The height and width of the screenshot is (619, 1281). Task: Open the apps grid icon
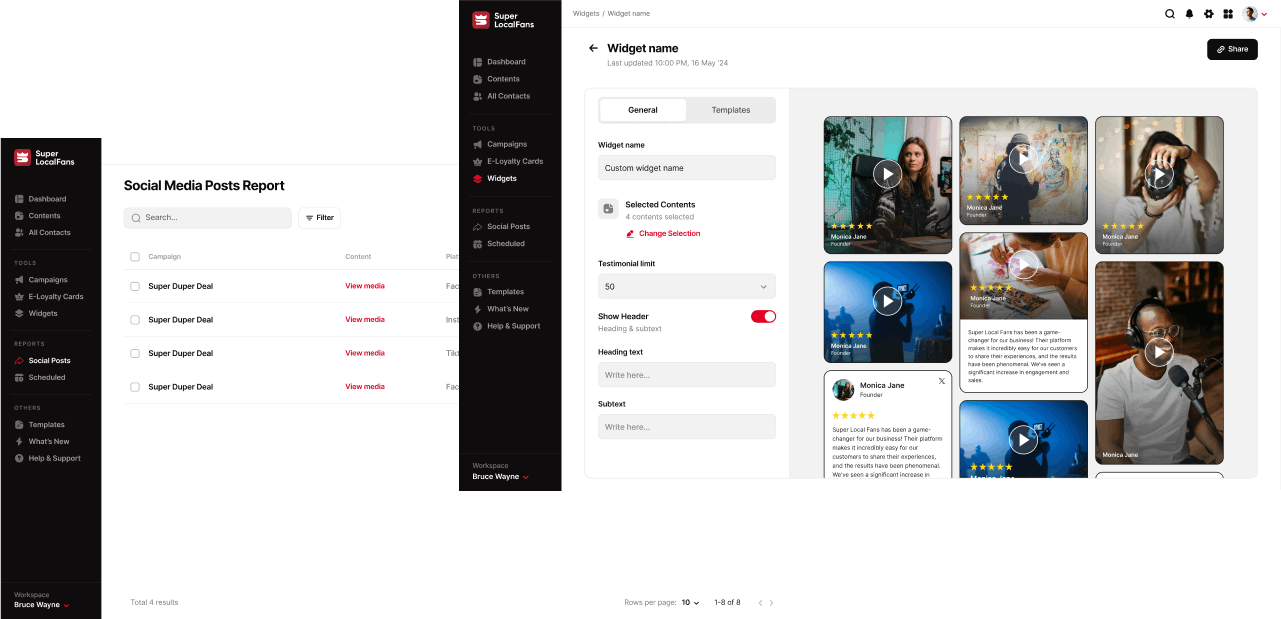(1228, 14)
